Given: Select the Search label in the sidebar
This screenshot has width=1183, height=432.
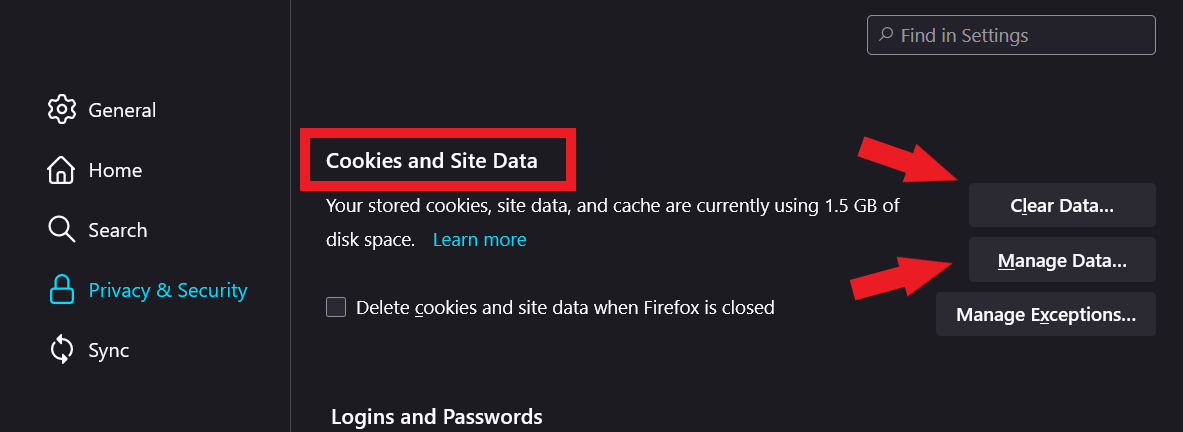Looking at the screenshot, I should click(118, 230).
